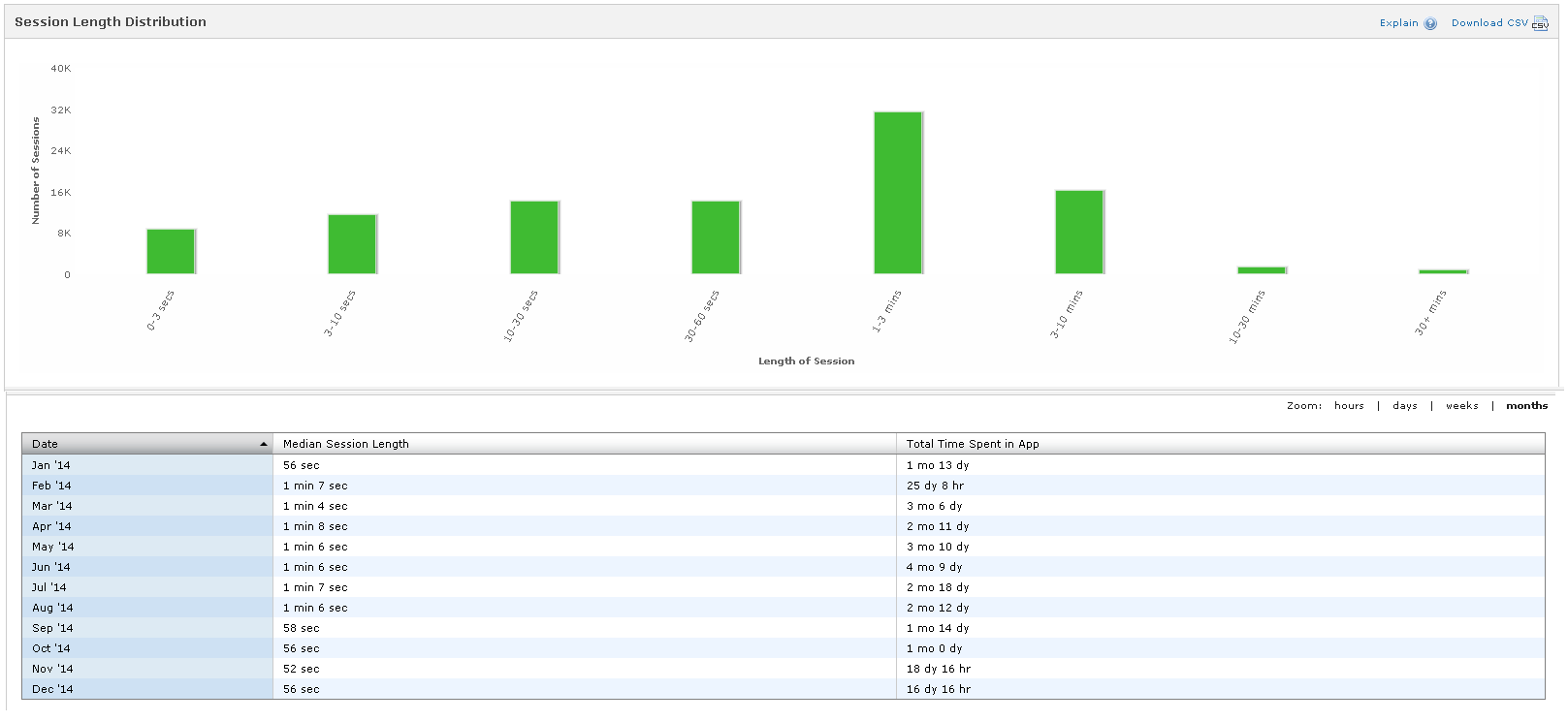Click the 0-3 secs bar
The image size is (1568, 722).
pyautogui.click(x=171, y=252)
